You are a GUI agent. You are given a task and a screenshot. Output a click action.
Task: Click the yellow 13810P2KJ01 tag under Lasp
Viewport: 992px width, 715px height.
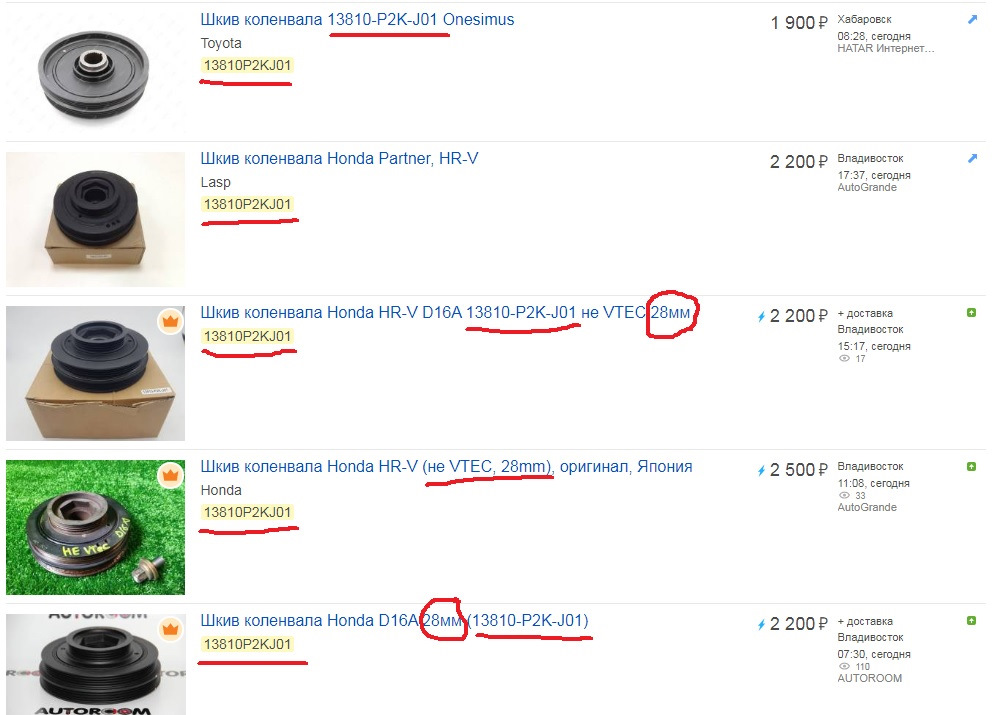(247, 204)
